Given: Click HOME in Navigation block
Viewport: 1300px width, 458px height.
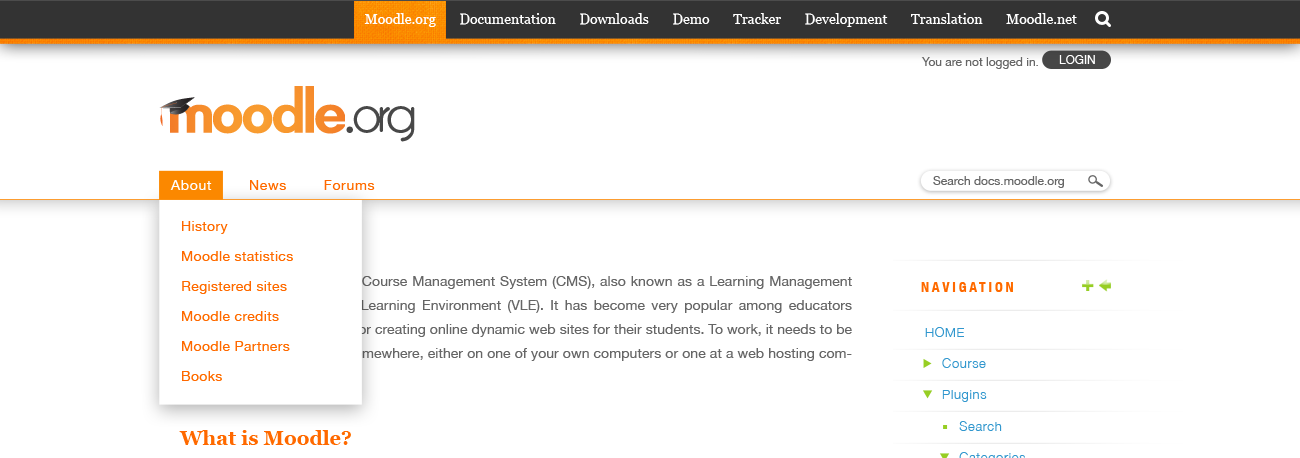Looking at the screenshot, I should coord(945,333).
